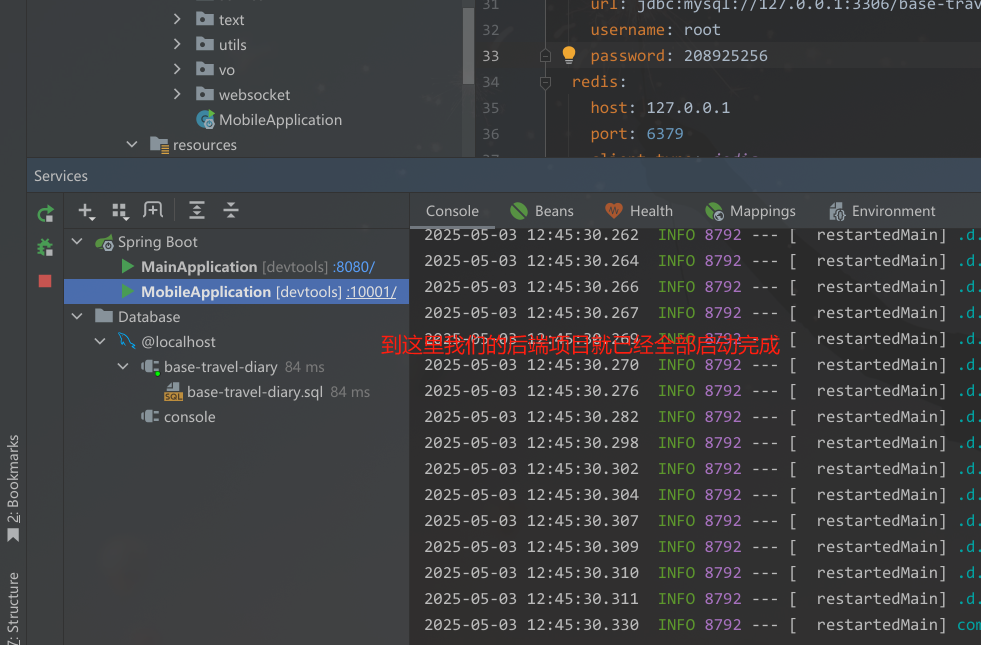Click the websocket package folder icon
Image resolution: width=981 pixels, height=645 pixels.
pyautogui.click(x=205, y=94)
